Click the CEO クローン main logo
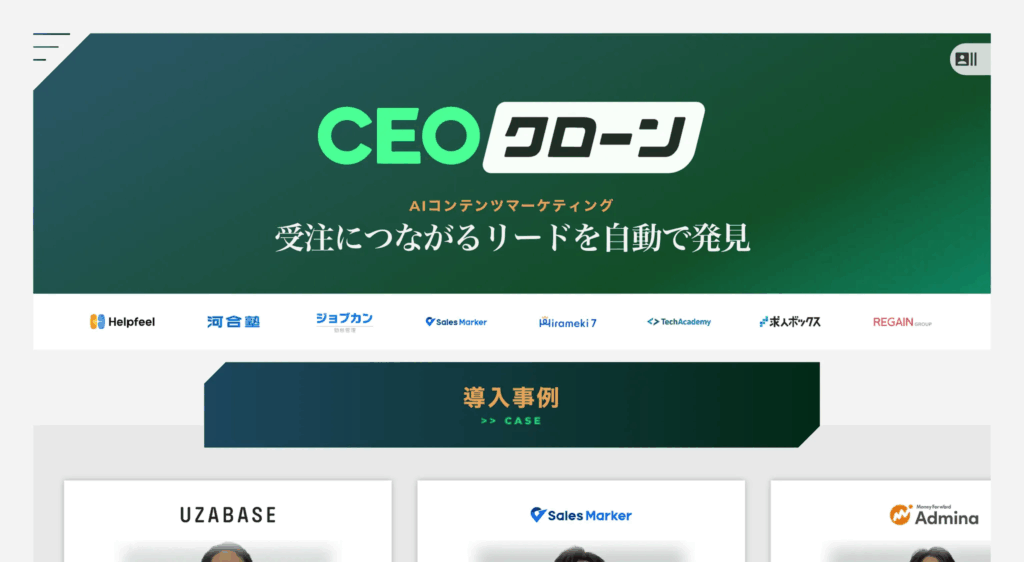Screen dimensions: 1024x562 coord(511,137)
